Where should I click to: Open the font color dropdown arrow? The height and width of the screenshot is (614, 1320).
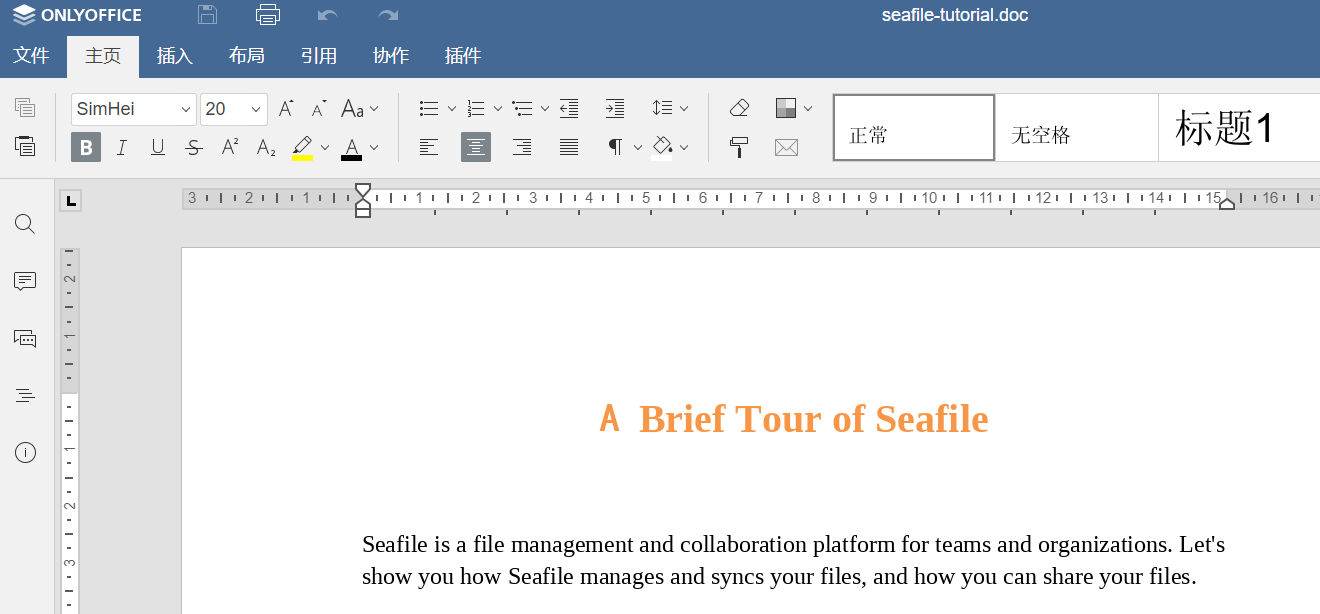coord(374,148)
